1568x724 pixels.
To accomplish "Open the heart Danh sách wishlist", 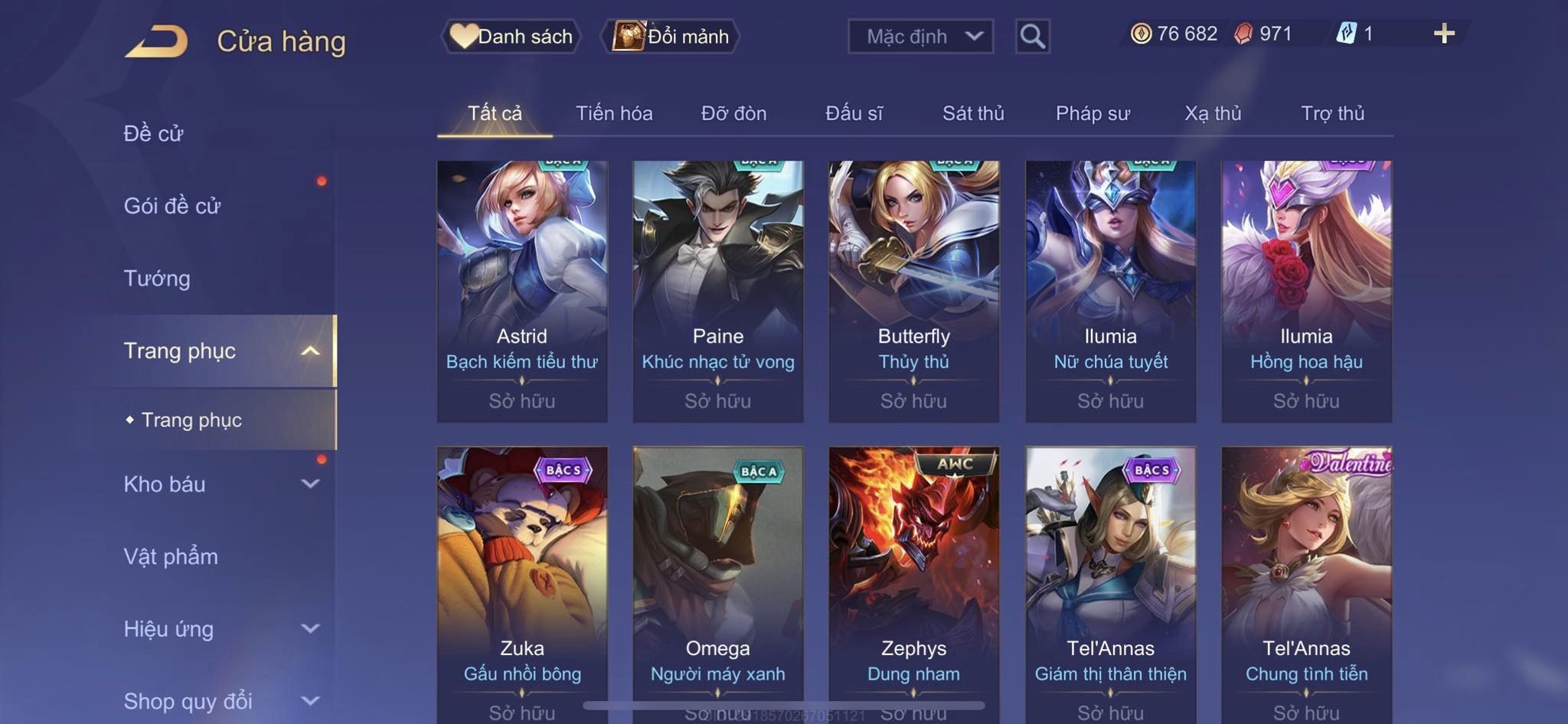I will 511,36.
